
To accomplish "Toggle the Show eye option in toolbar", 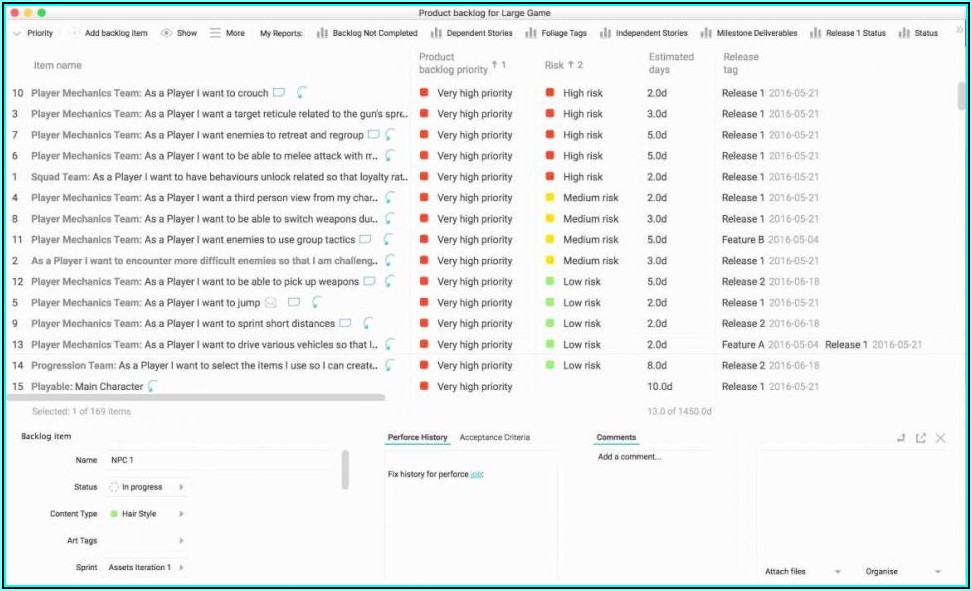I will coord(179,33).
